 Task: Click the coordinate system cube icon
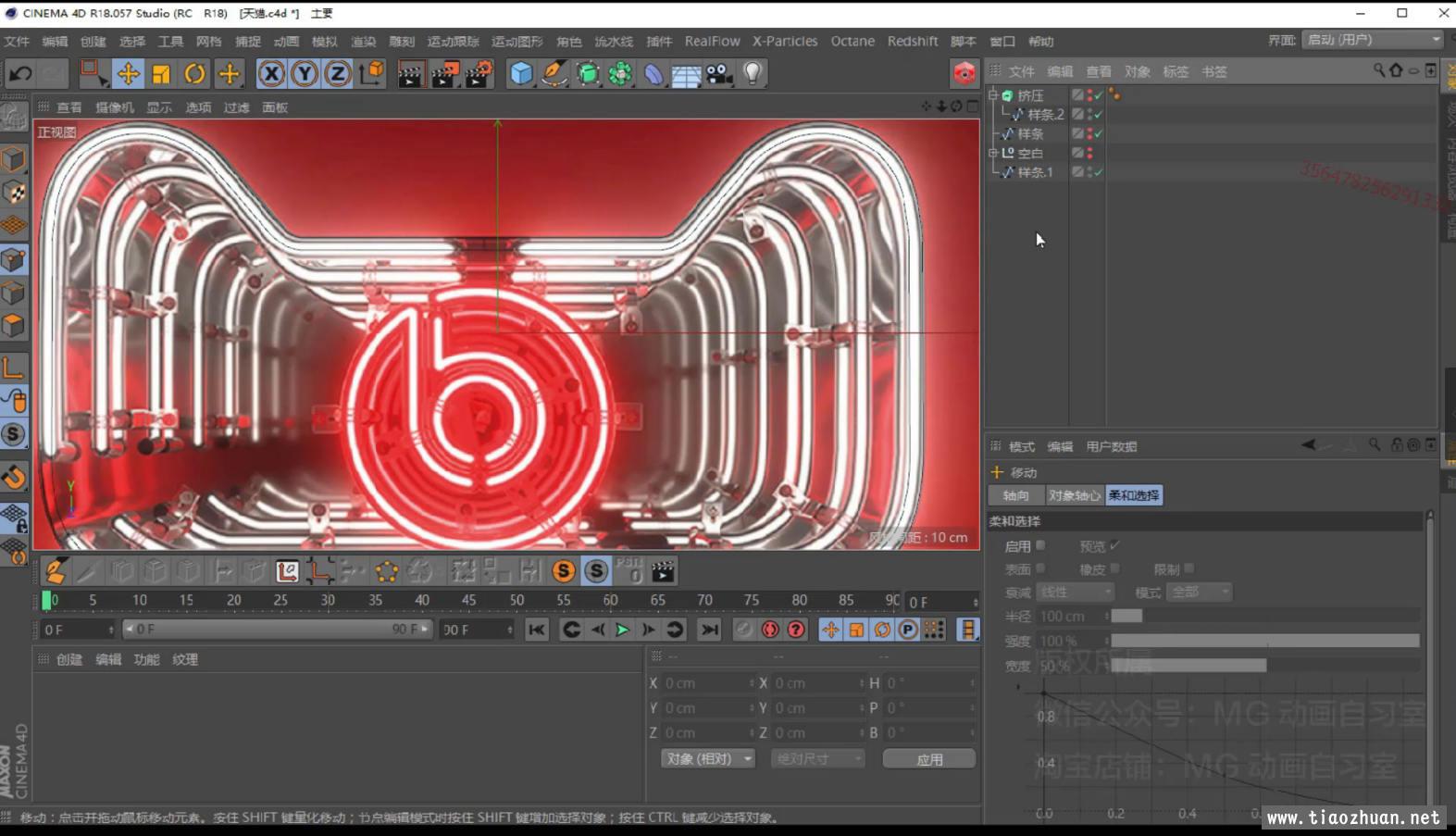[372, 73]
